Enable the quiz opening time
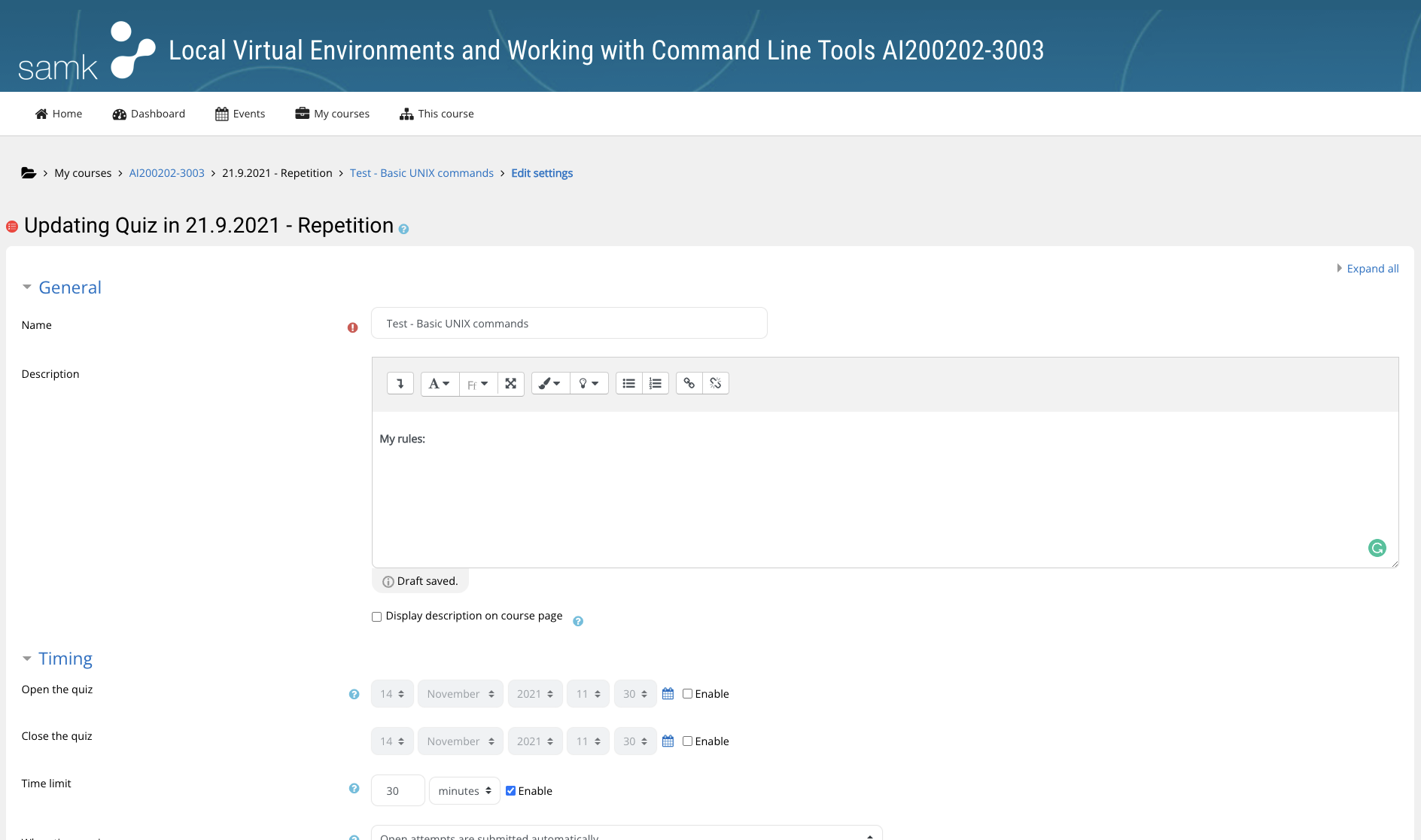The height and width of the screenshot is (840, 1421). [687, 693]
